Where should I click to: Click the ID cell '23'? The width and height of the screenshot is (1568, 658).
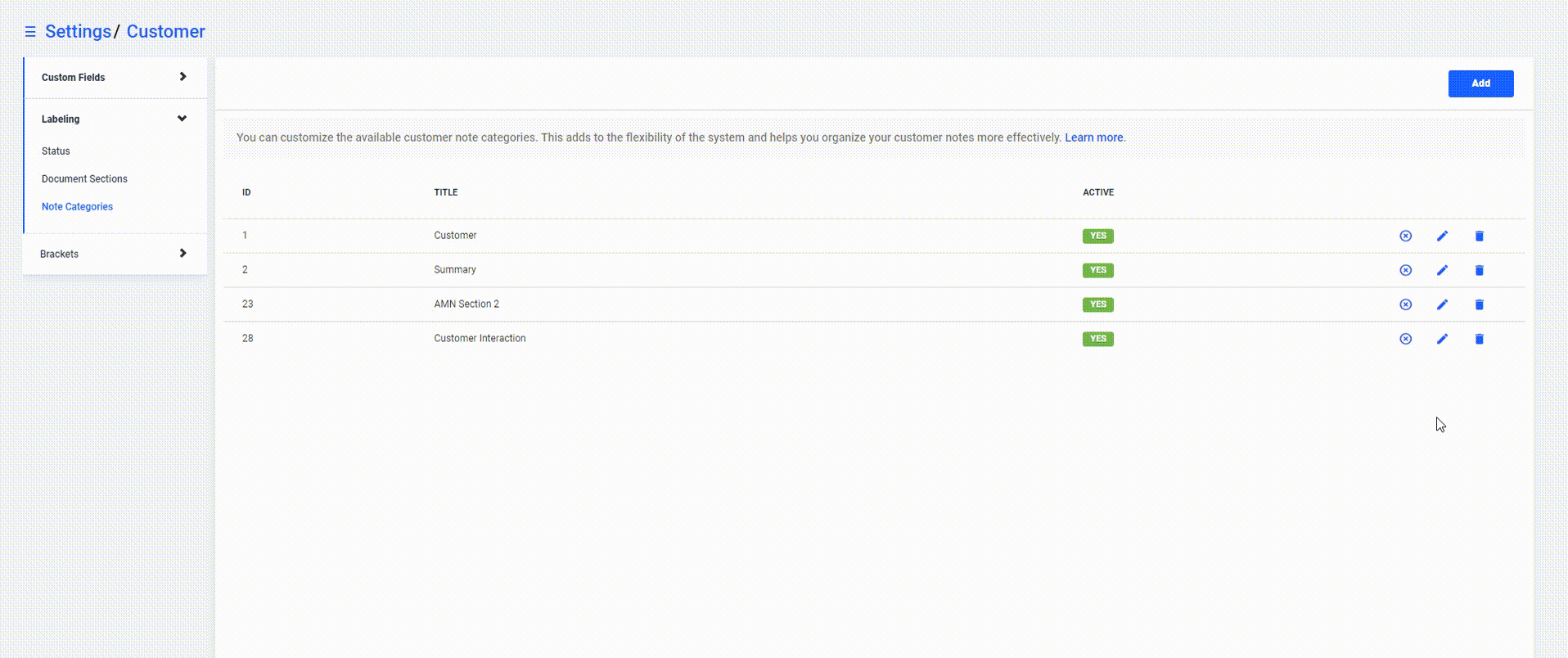(247, 304)
